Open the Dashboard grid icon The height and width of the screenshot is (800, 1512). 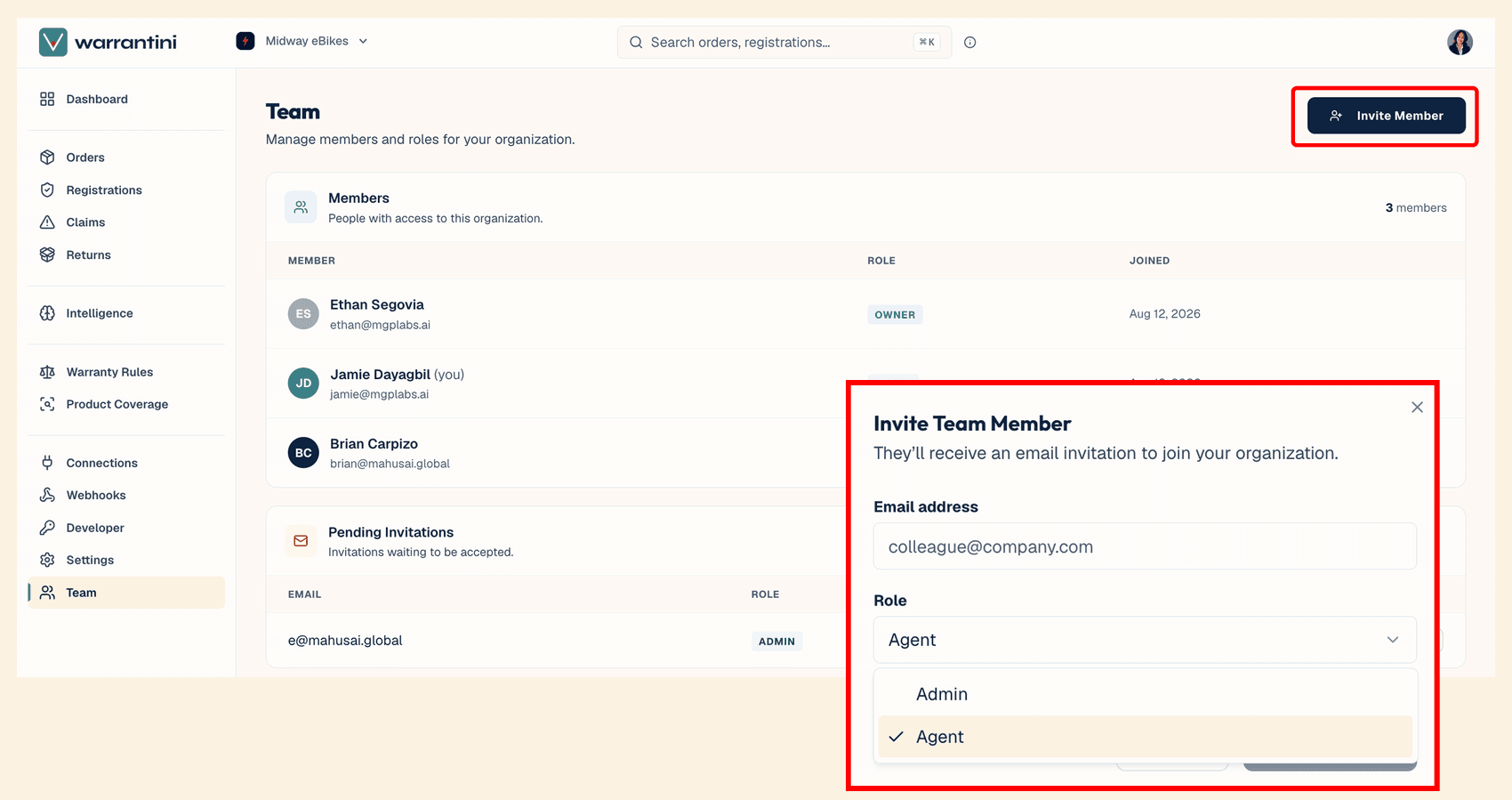pyautogui.click(x=47, y=99)
